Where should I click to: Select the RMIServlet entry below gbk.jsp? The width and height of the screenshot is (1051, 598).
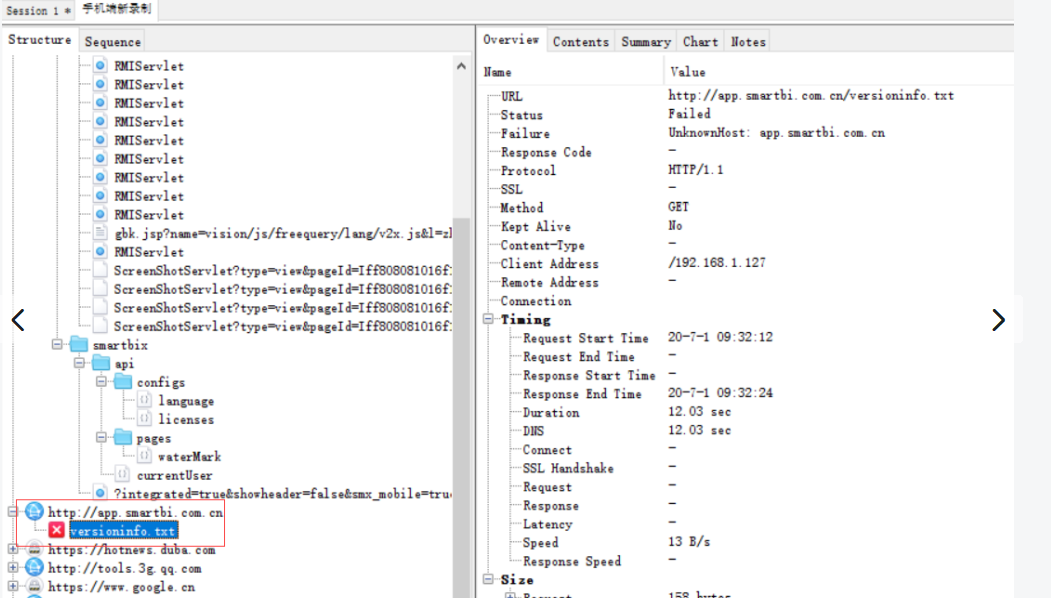[x=149, y=252]
